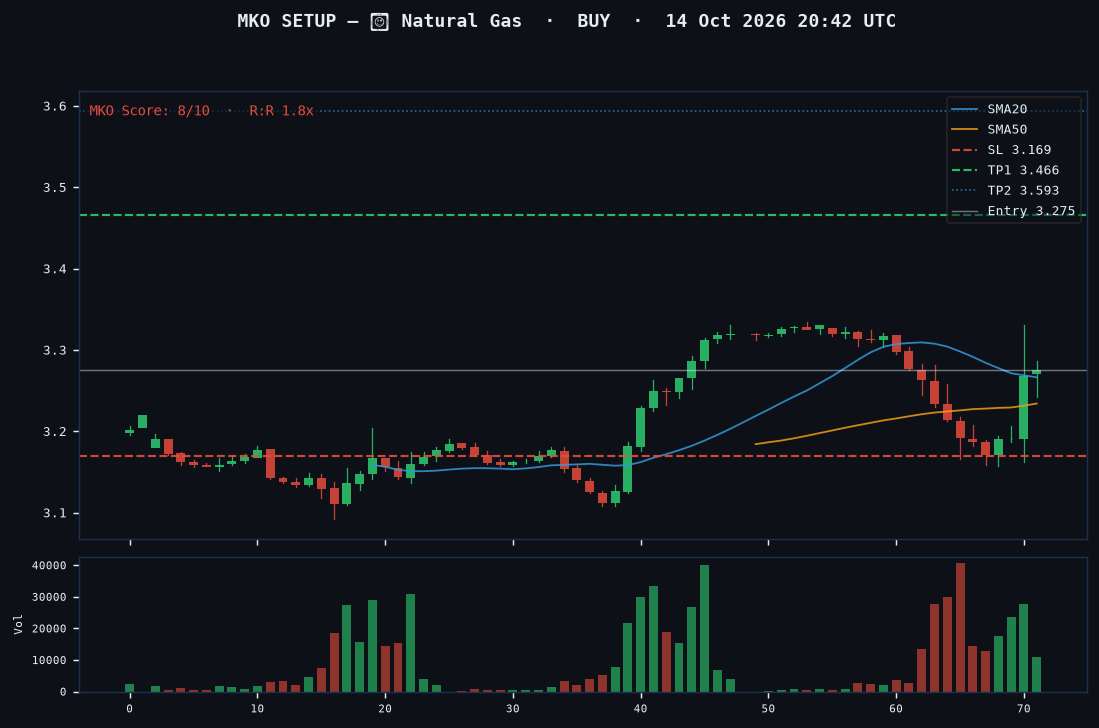Click the 30 label on the x-axis
The width and height of the screenshot is (1099, 728).
tap(513, 708)
